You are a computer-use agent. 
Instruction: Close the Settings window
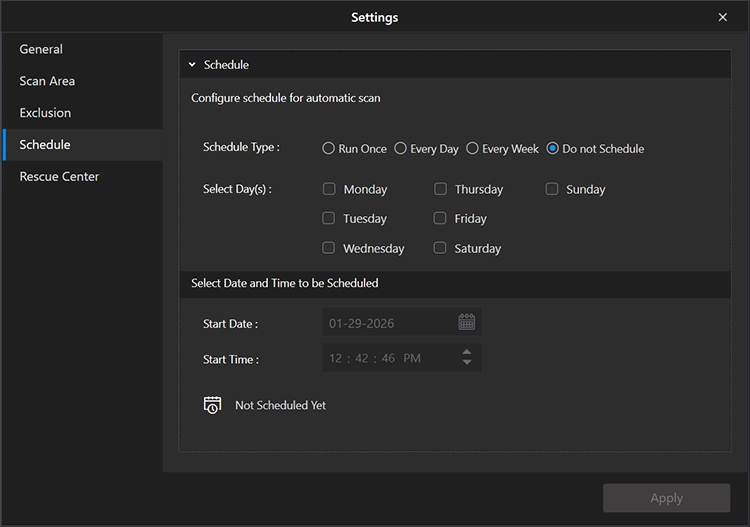(x=723, y=17)
